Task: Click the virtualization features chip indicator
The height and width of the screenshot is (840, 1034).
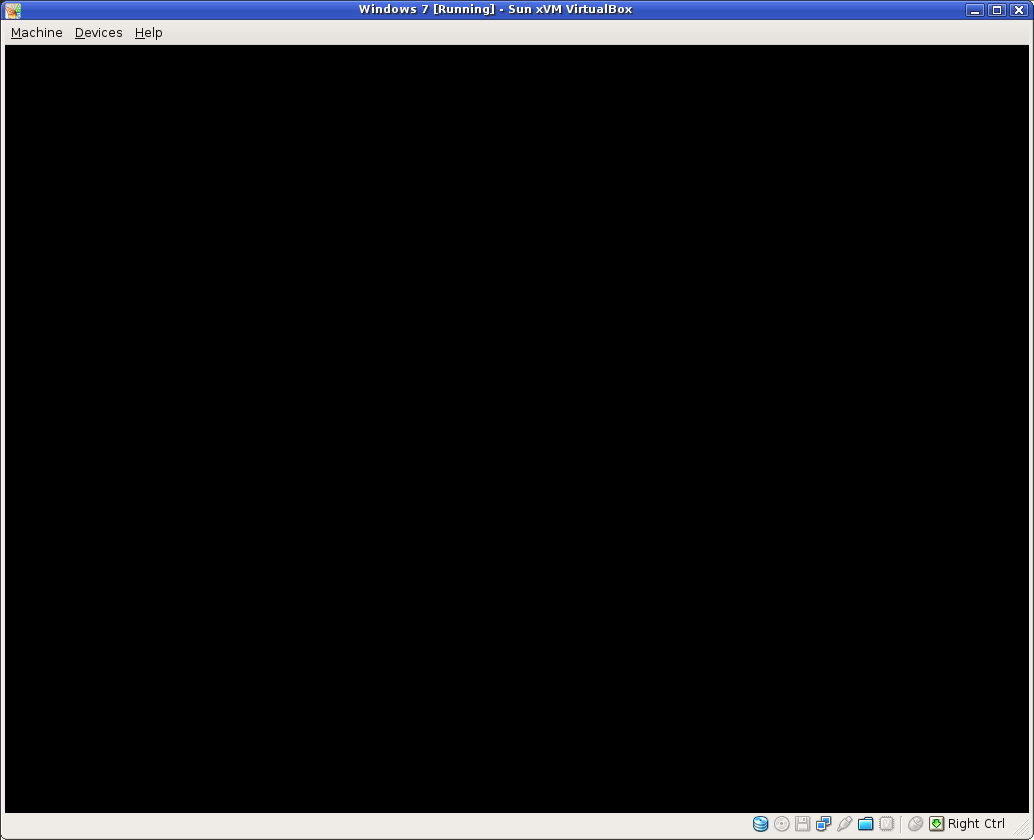Action: click(x=886, y=823)
